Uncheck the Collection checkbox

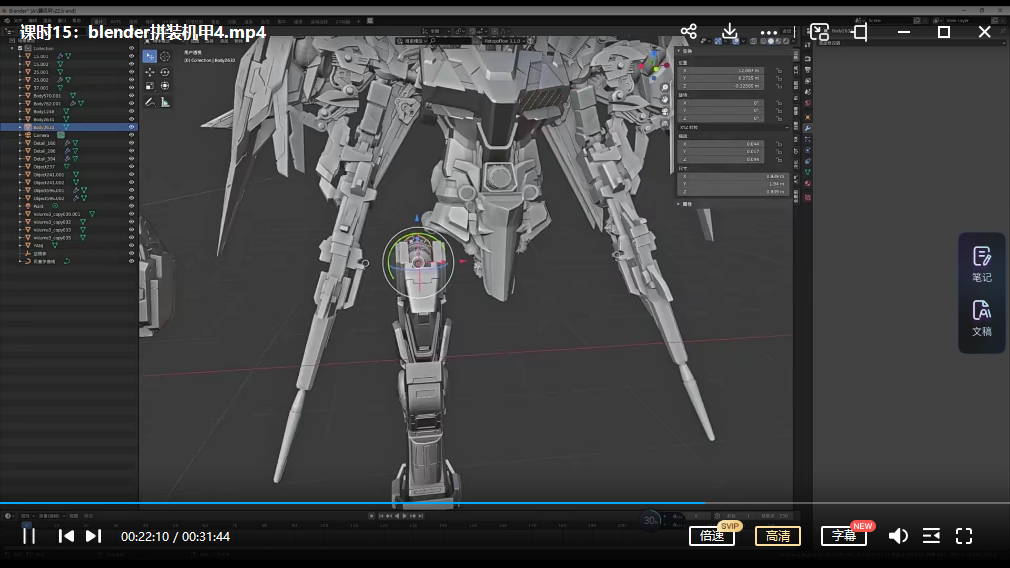[20, 48]
